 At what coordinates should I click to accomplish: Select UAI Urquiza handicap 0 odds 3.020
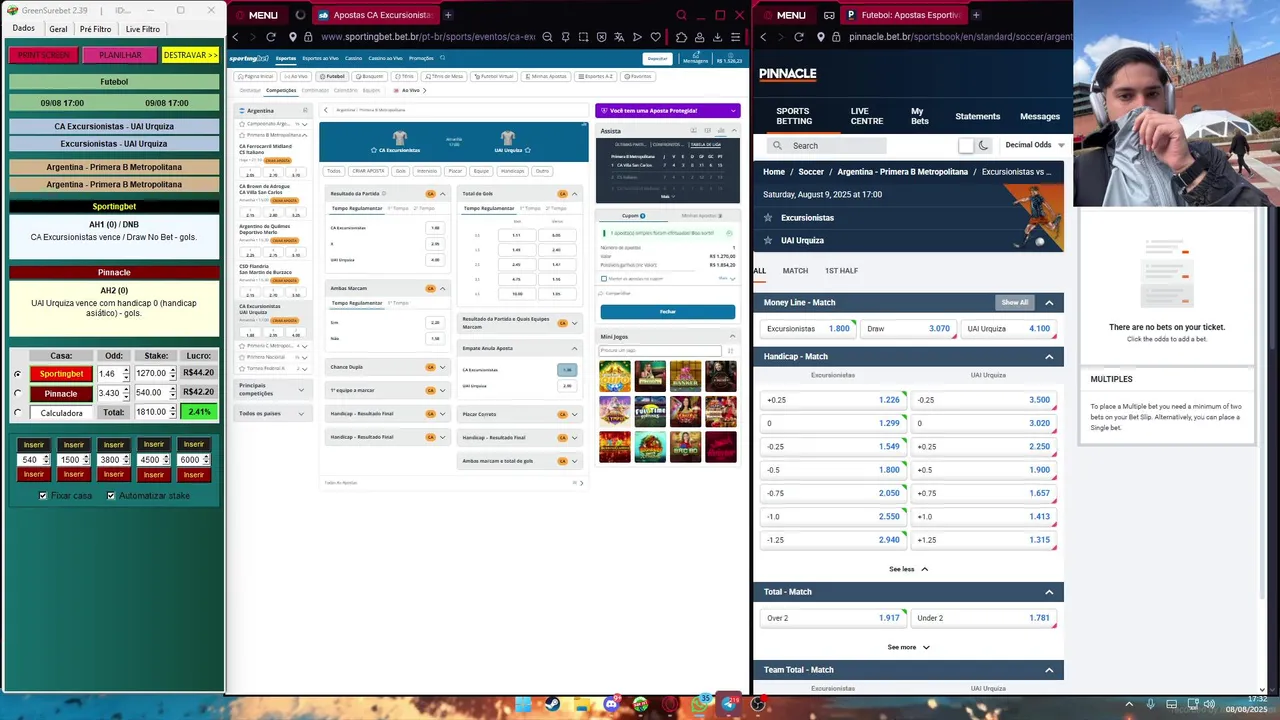(x=983, y=424)
